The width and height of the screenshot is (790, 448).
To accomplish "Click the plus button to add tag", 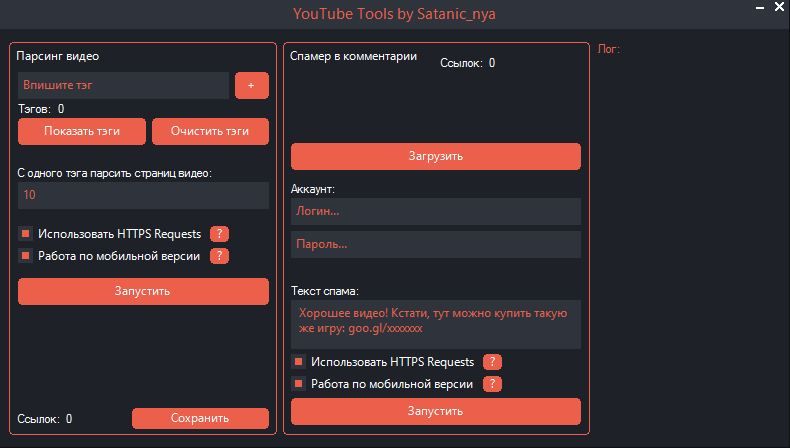I will point(251,86).
